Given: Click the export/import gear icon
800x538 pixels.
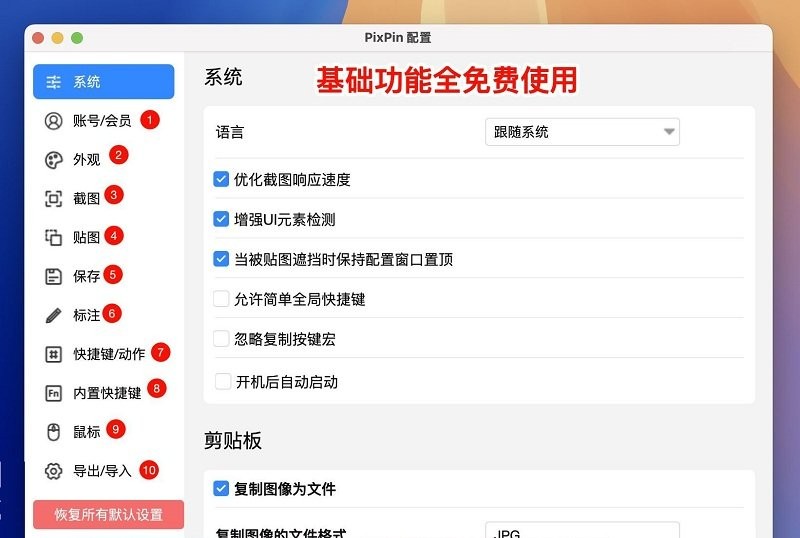Looking at the screenshot, I should [x=54, y=471].
